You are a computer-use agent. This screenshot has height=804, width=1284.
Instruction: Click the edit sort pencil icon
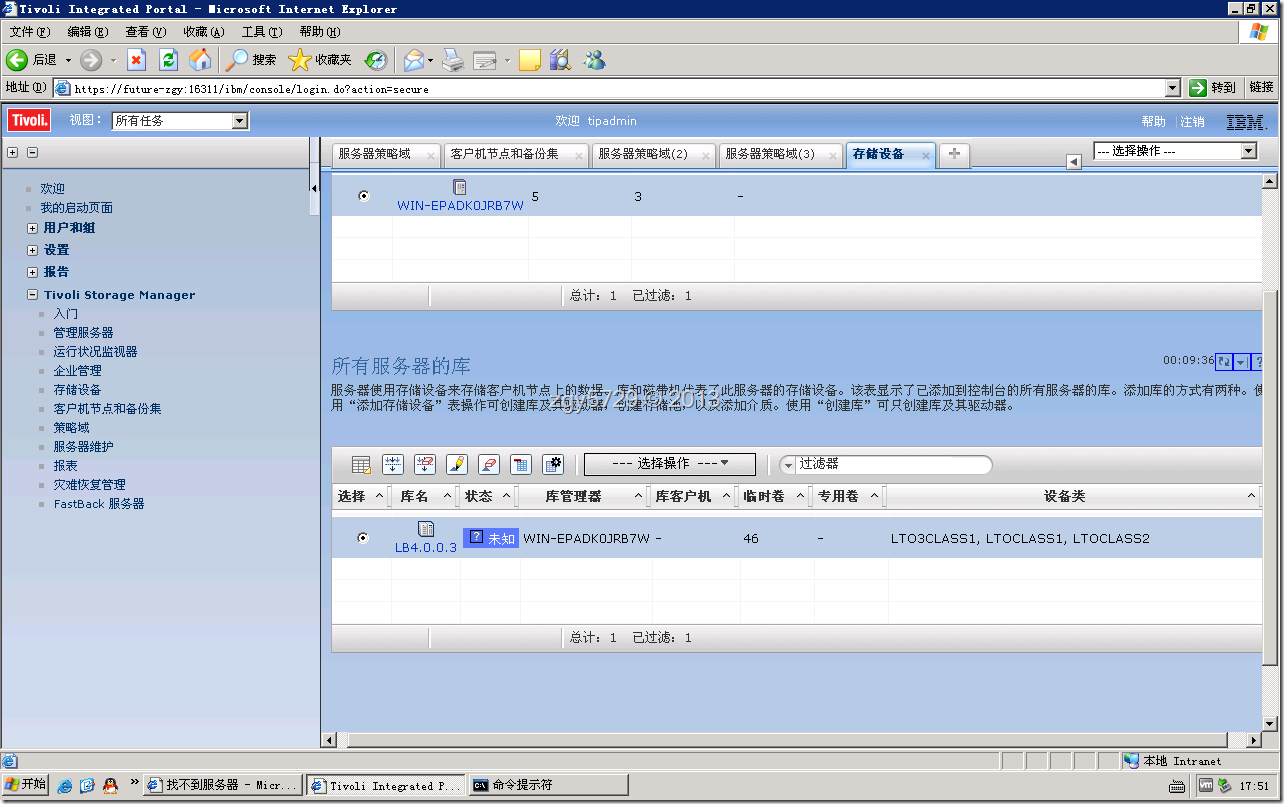[x=457, y=464]
